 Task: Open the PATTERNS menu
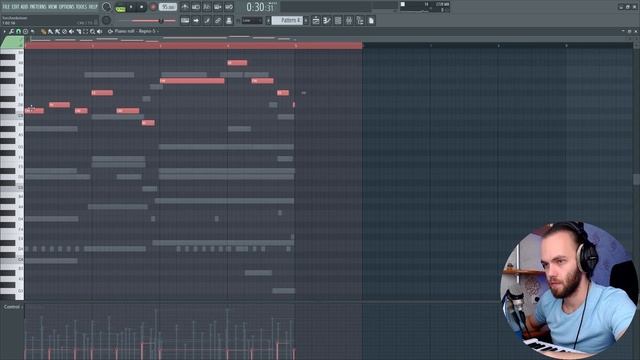tap(38, 7)
